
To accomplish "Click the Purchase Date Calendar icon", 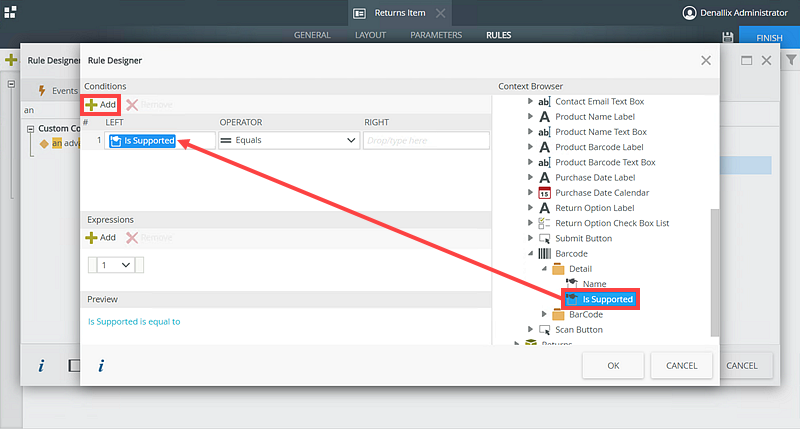I will (544, 193).
